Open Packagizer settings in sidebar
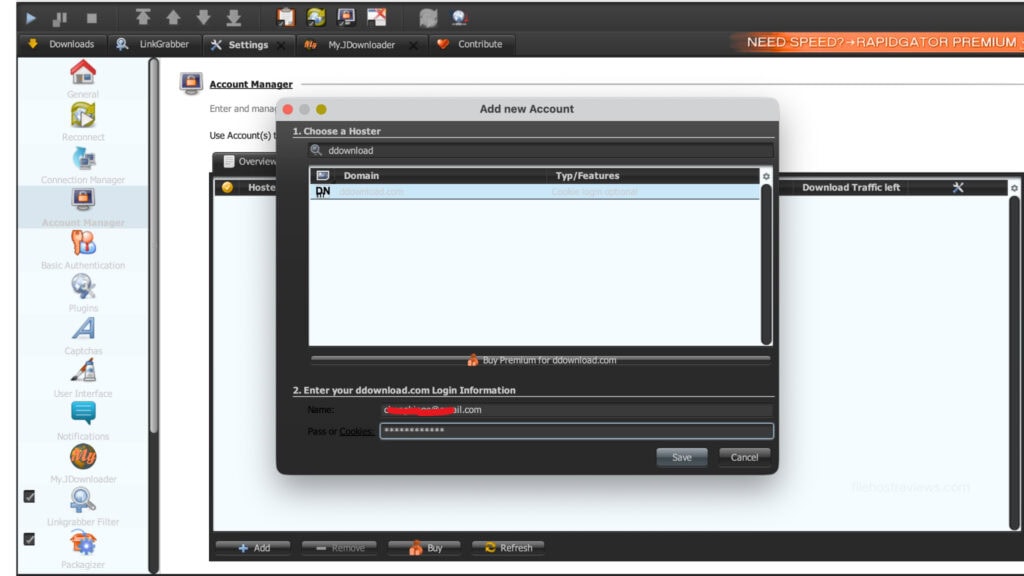Screen dimensions: 1024x576 (83, 549)
